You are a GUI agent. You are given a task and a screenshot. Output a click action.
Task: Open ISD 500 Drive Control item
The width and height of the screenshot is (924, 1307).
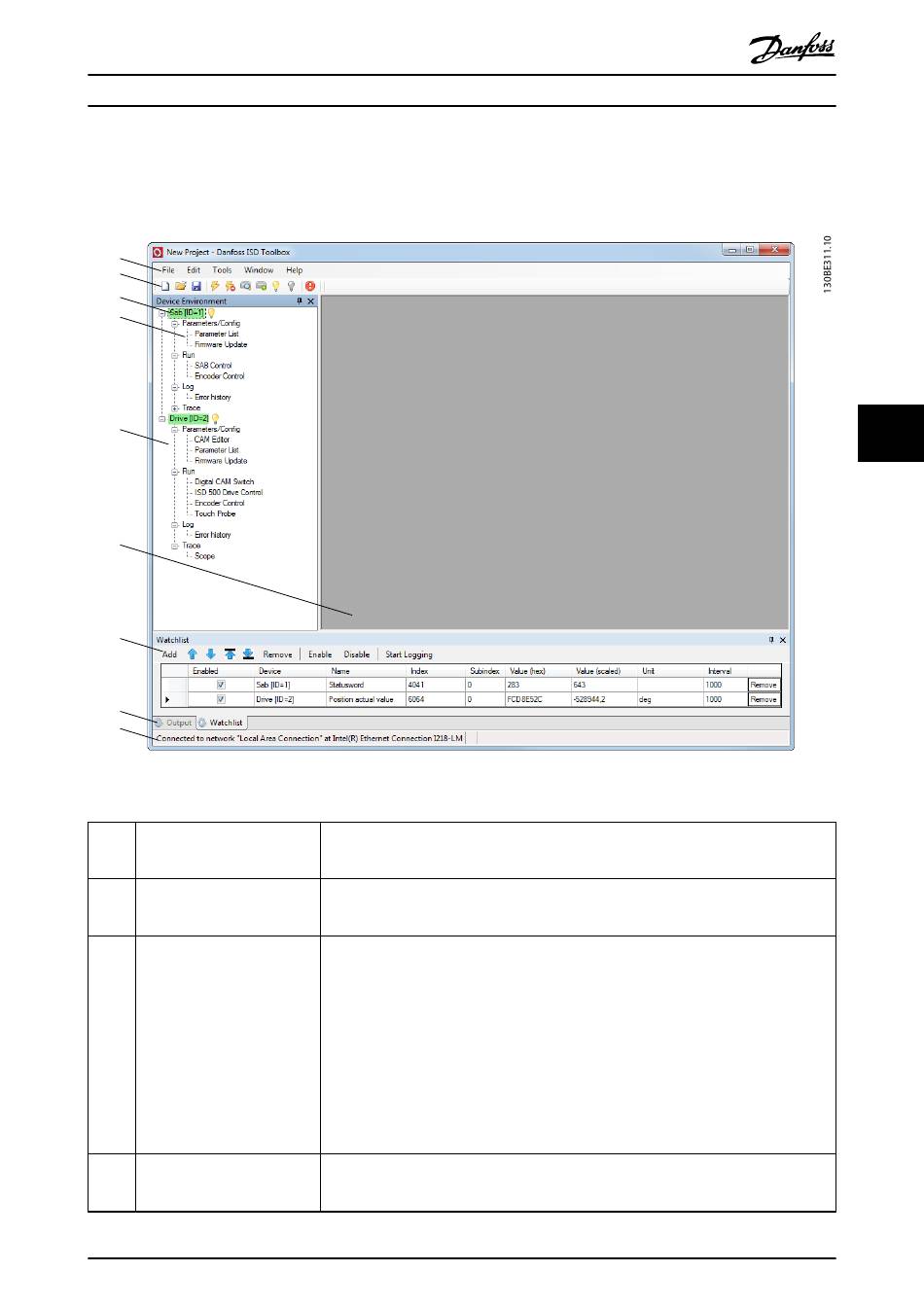coord(229,493)
